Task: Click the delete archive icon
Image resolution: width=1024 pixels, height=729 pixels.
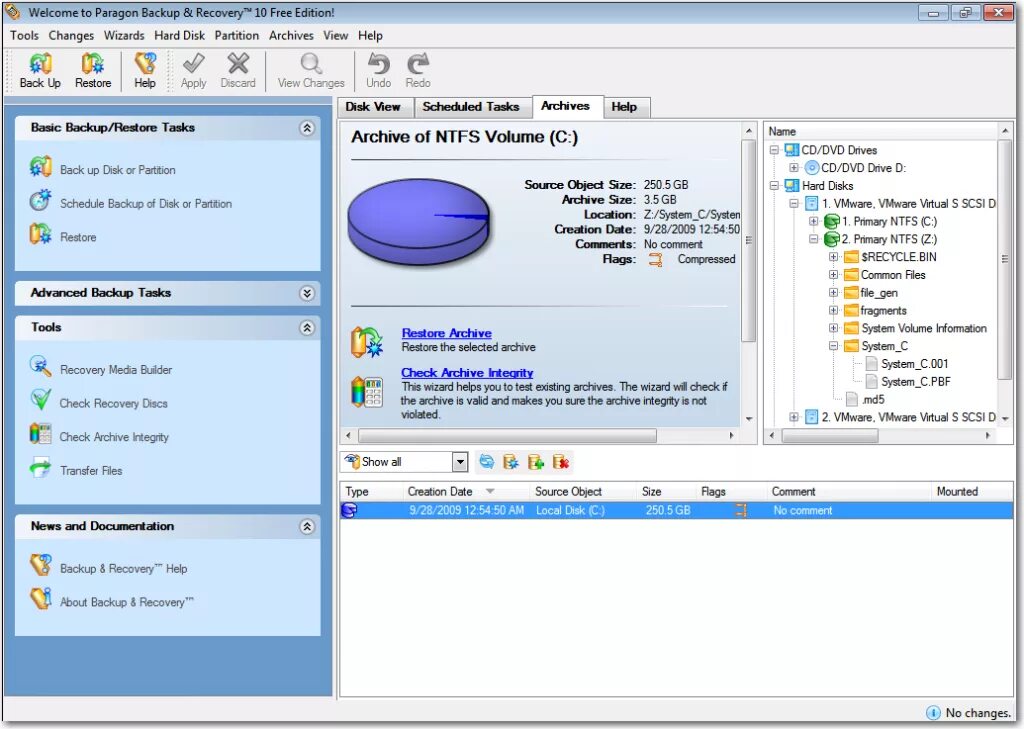Action: coord(561,462)
